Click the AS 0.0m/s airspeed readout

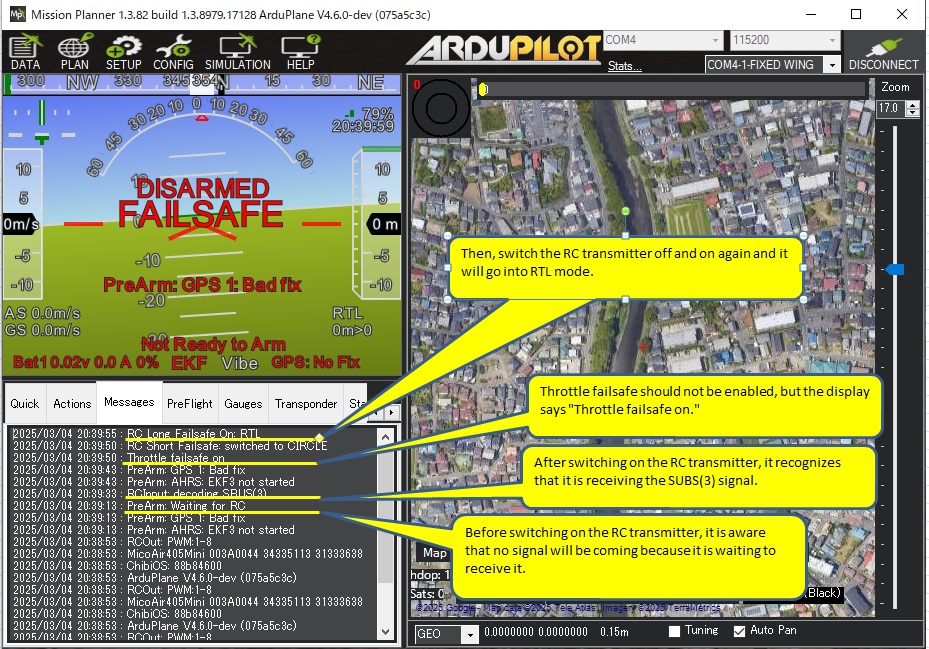42,313
